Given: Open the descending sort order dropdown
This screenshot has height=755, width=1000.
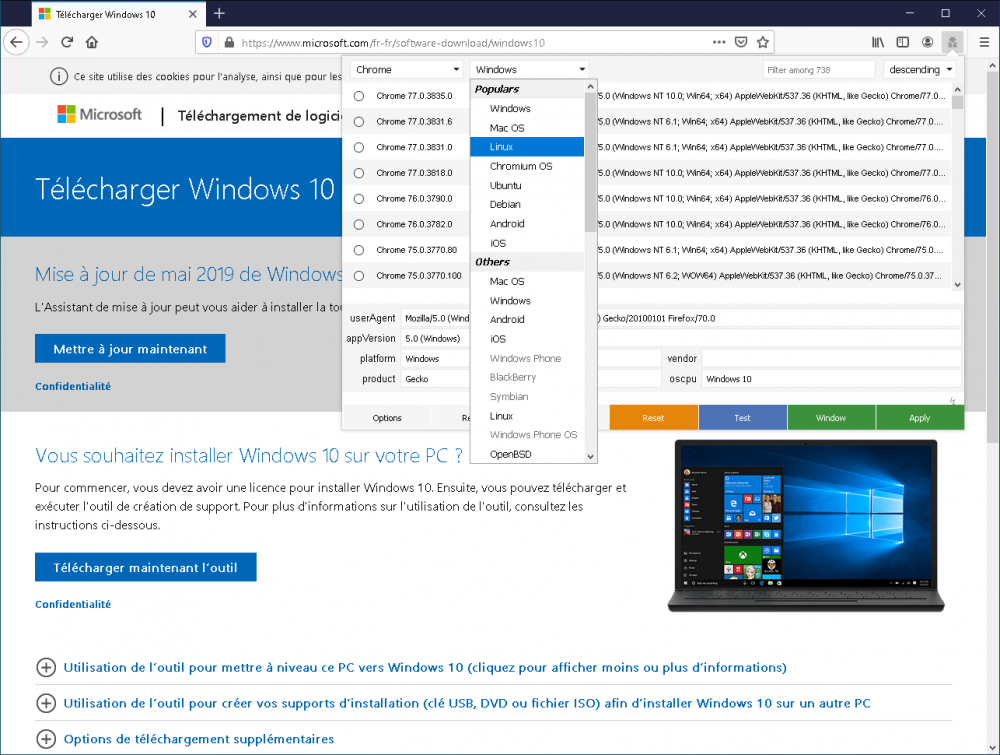Looking at the screenshot, I should coord(920,70).
